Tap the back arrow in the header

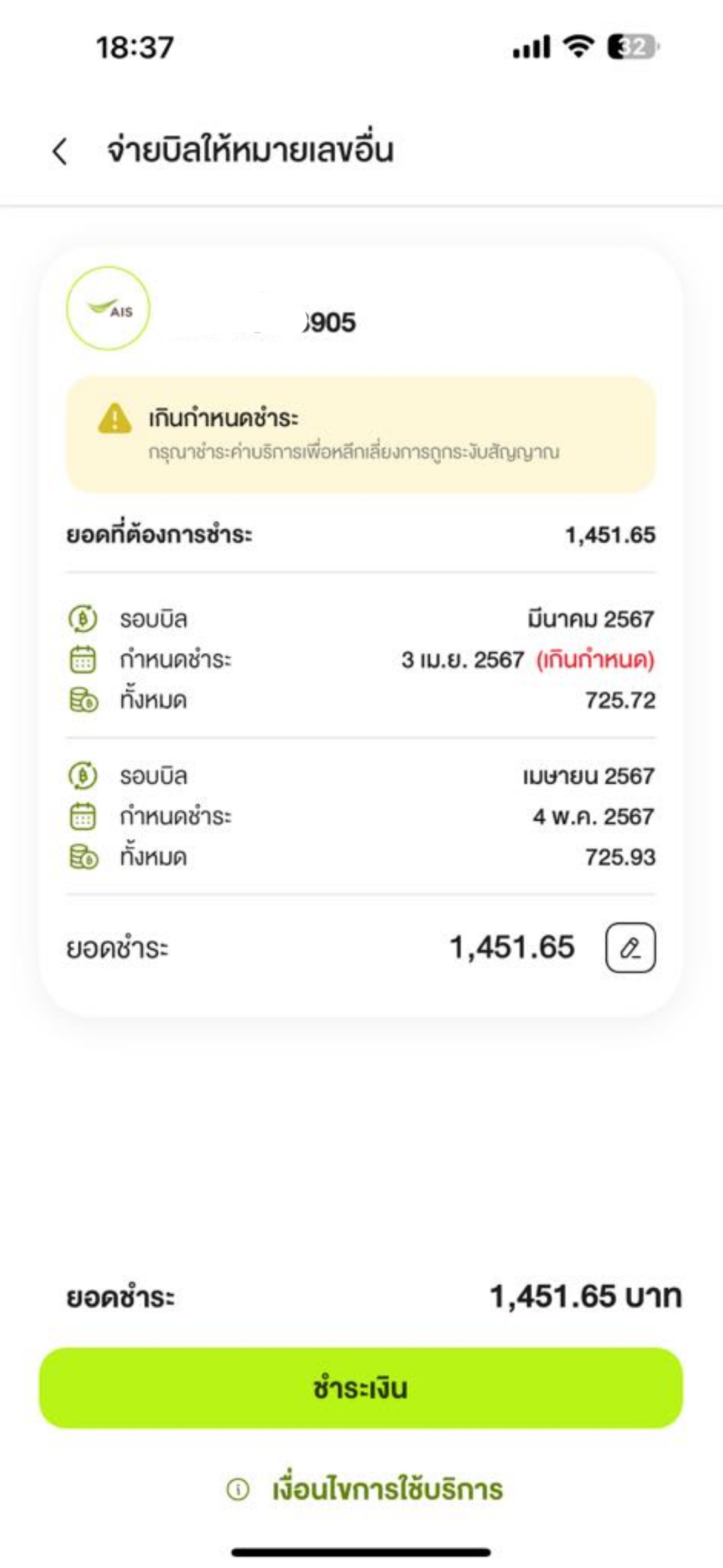tap(60, 151)
